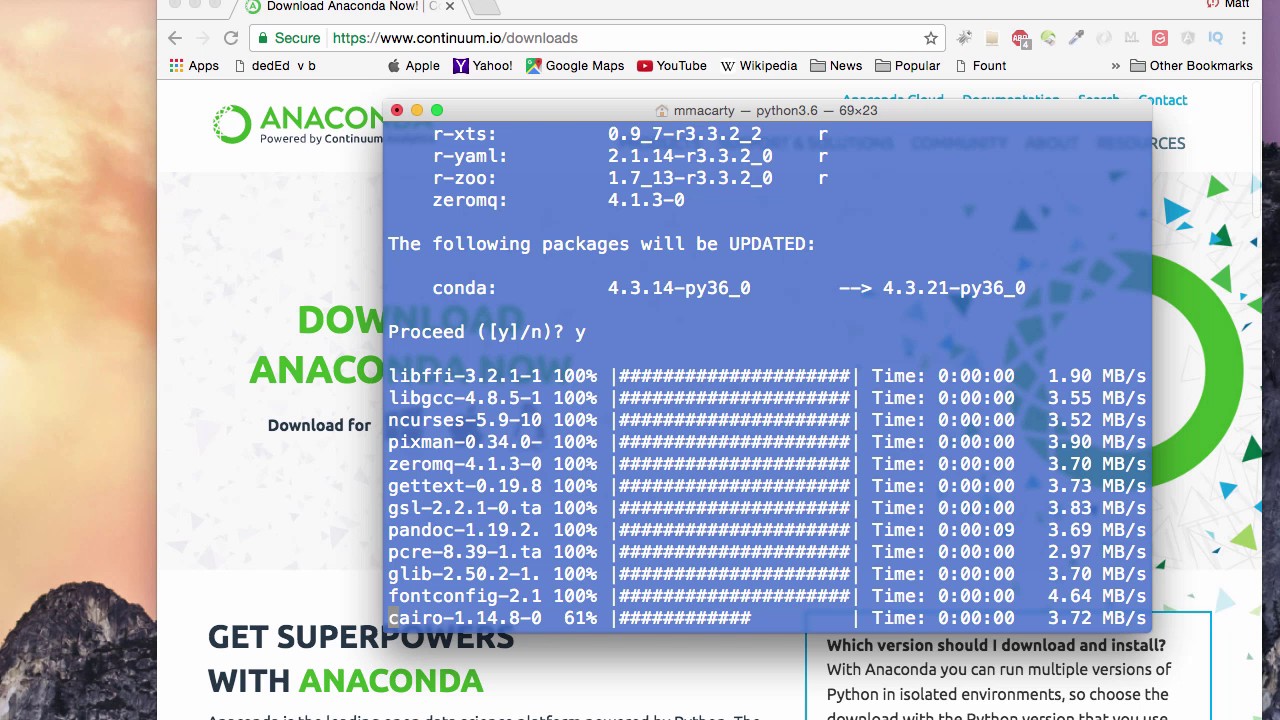
Task: Click the conda 4.3.14-py36_0 version text
Action: 679,288
